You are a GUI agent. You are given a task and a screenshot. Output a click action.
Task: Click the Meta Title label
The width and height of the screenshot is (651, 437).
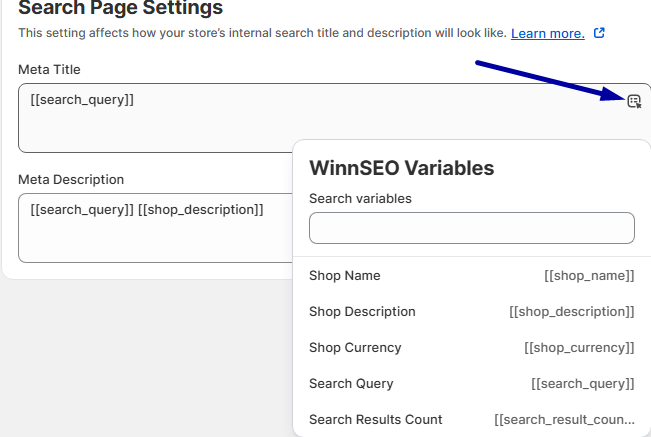click(x=49, y=69)
